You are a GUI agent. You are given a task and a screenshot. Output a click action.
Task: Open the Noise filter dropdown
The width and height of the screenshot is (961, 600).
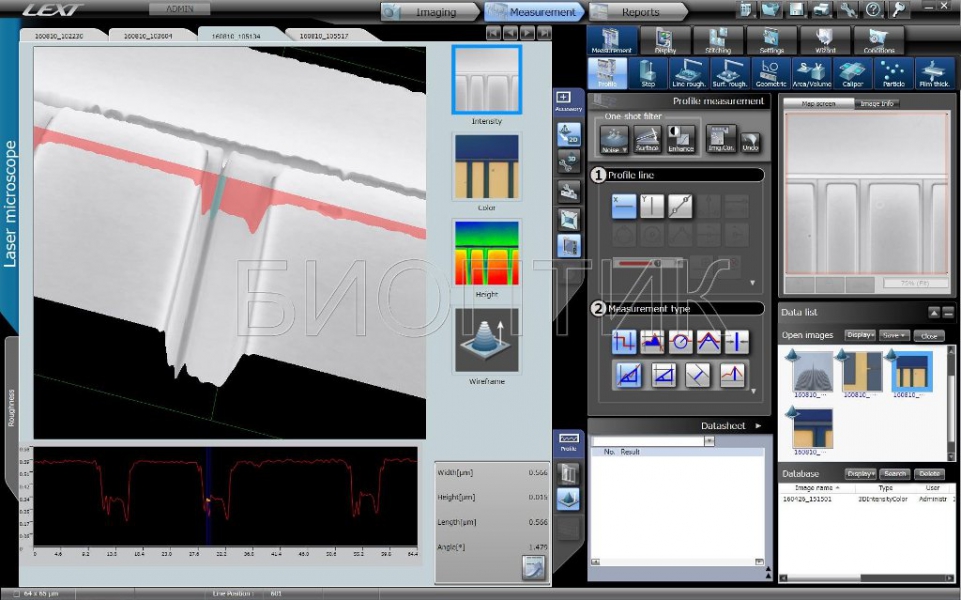613,139
